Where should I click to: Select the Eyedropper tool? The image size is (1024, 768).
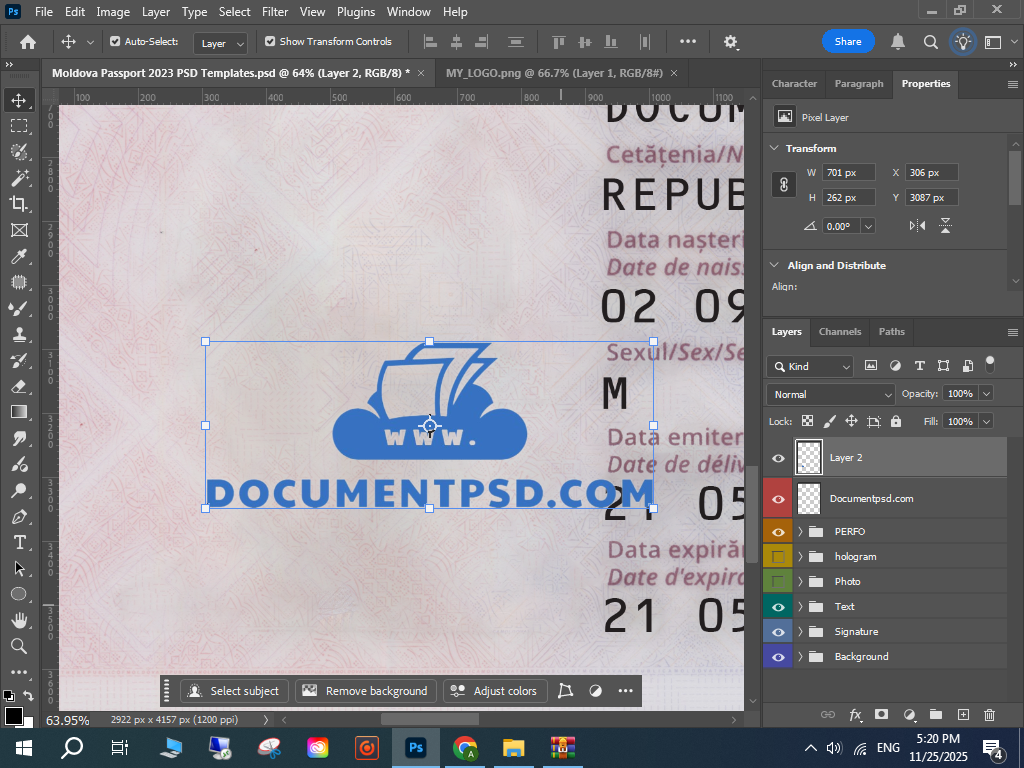tap(19, 256)
